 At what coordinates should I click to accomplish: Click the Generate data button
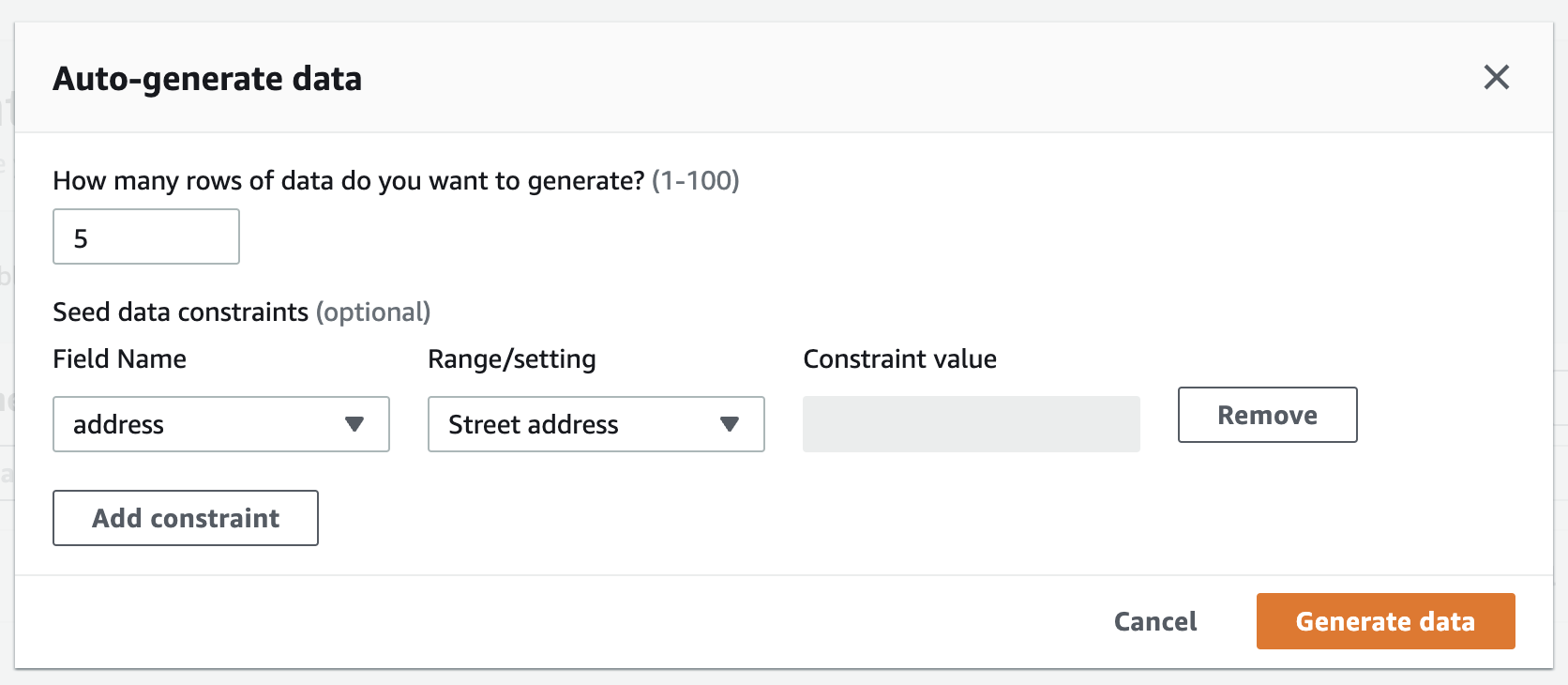(1385, 621)
